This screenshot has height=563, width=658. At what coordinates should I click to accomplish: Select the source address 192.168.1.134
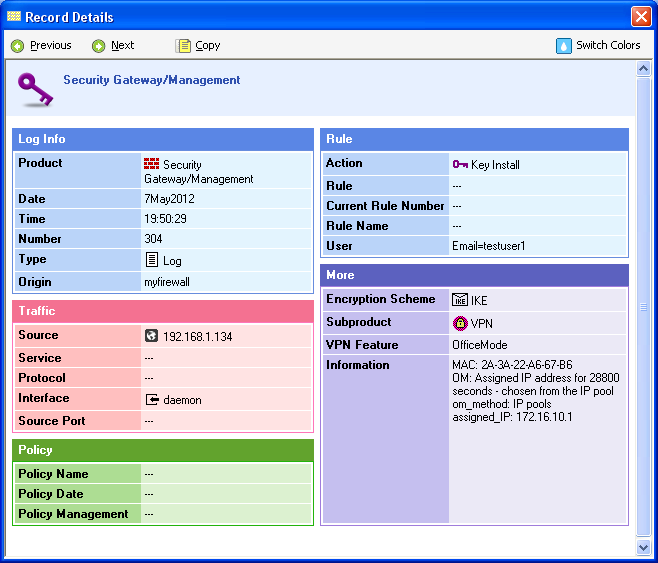point(197,337)
